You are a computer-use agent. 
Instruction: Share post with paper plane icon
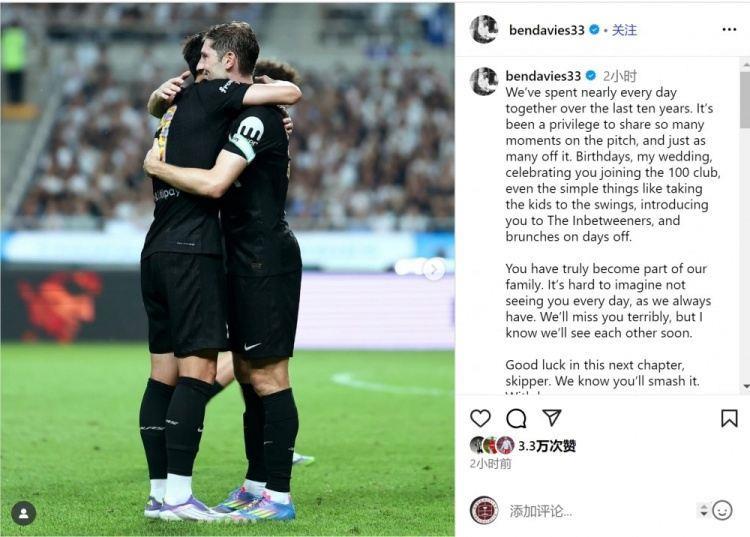point(551,417)
